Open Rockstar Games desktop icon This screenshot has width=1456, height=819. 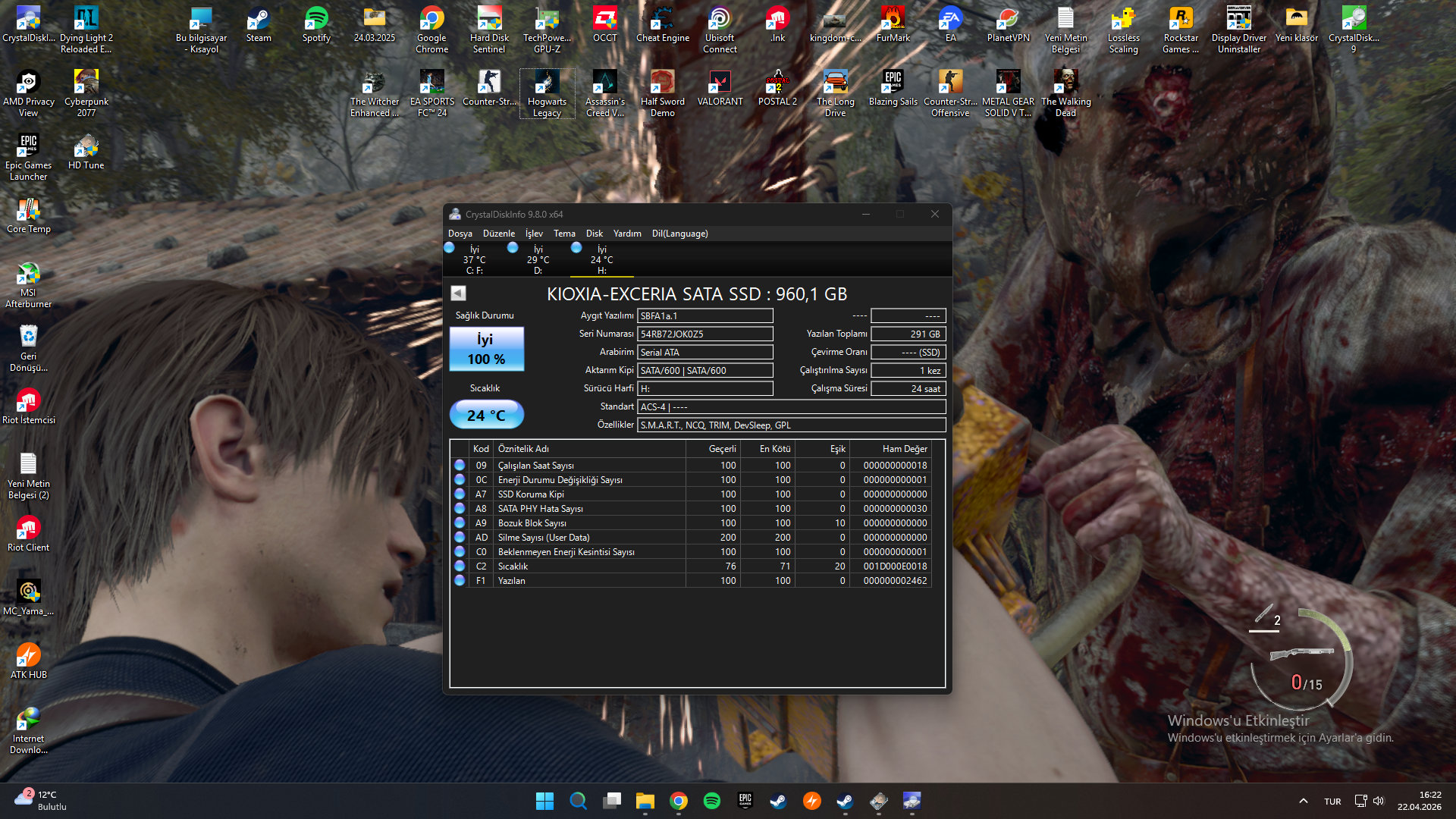[x=1181, y=30]
